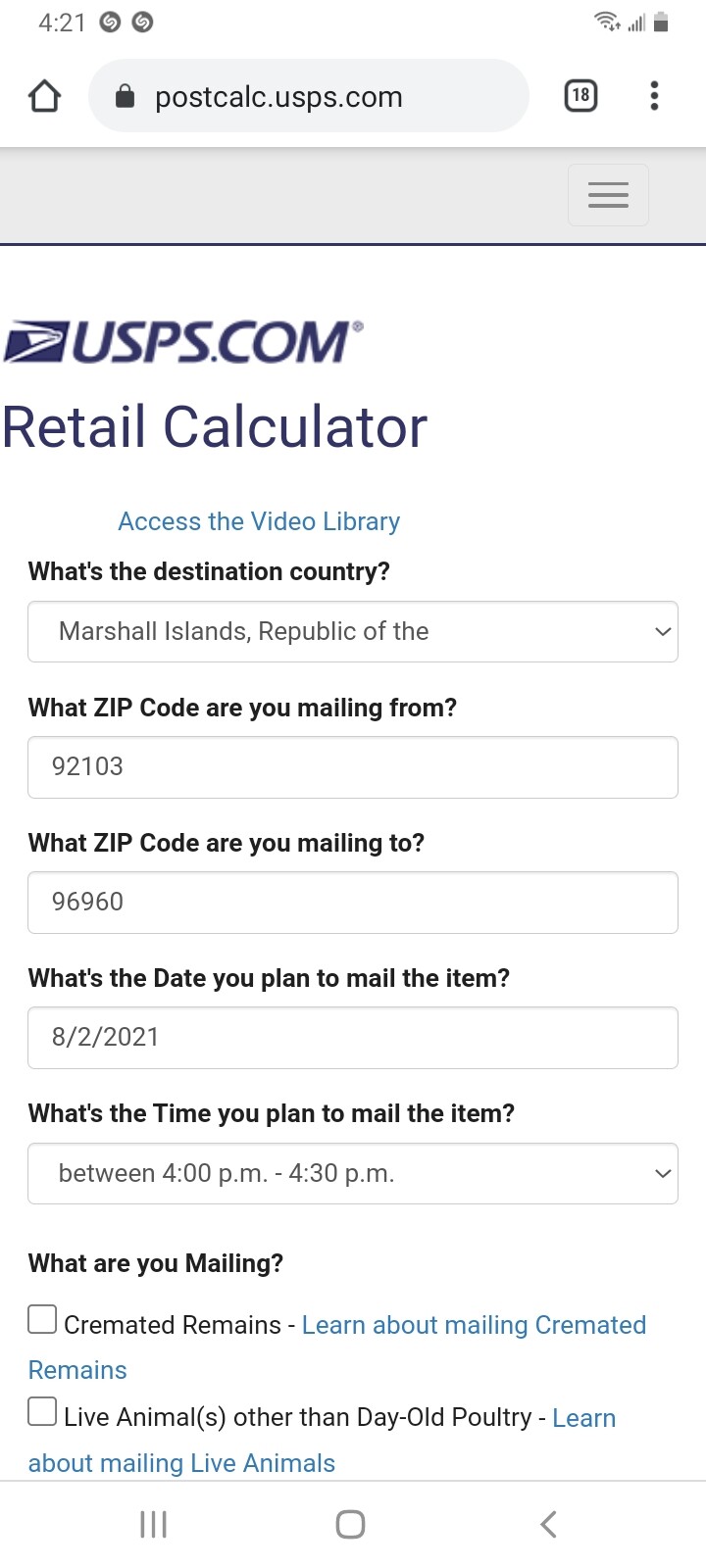Open Learn about mailing Cremated Remains link
Screen dimensions: 706x1568
pos(474,1325)
